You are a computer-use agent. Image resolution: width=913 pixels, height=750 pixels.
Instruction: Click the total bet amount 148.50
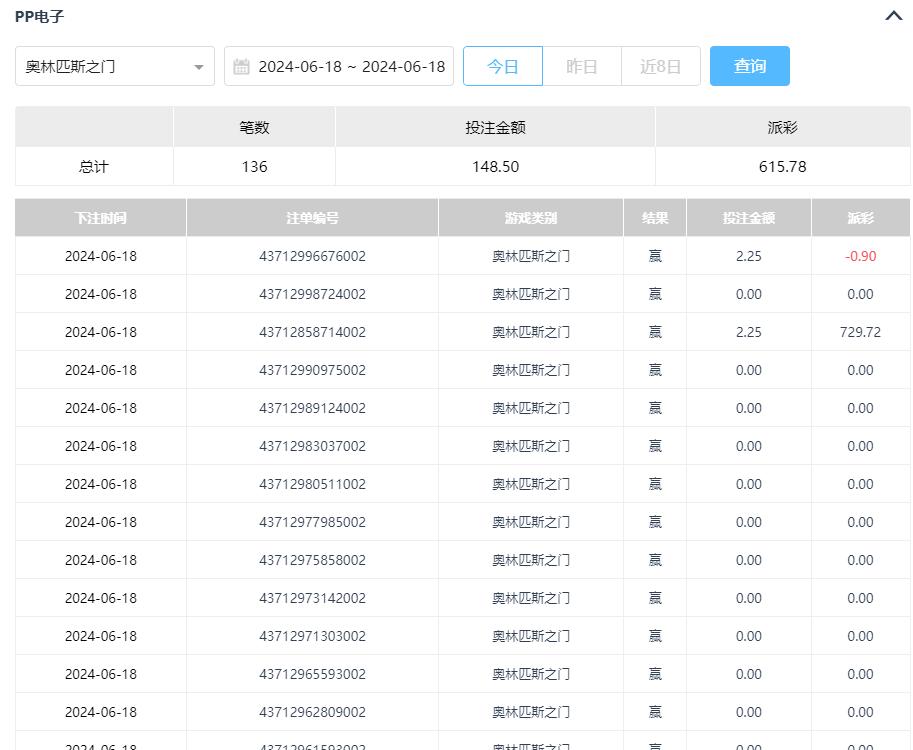[495, 167]
